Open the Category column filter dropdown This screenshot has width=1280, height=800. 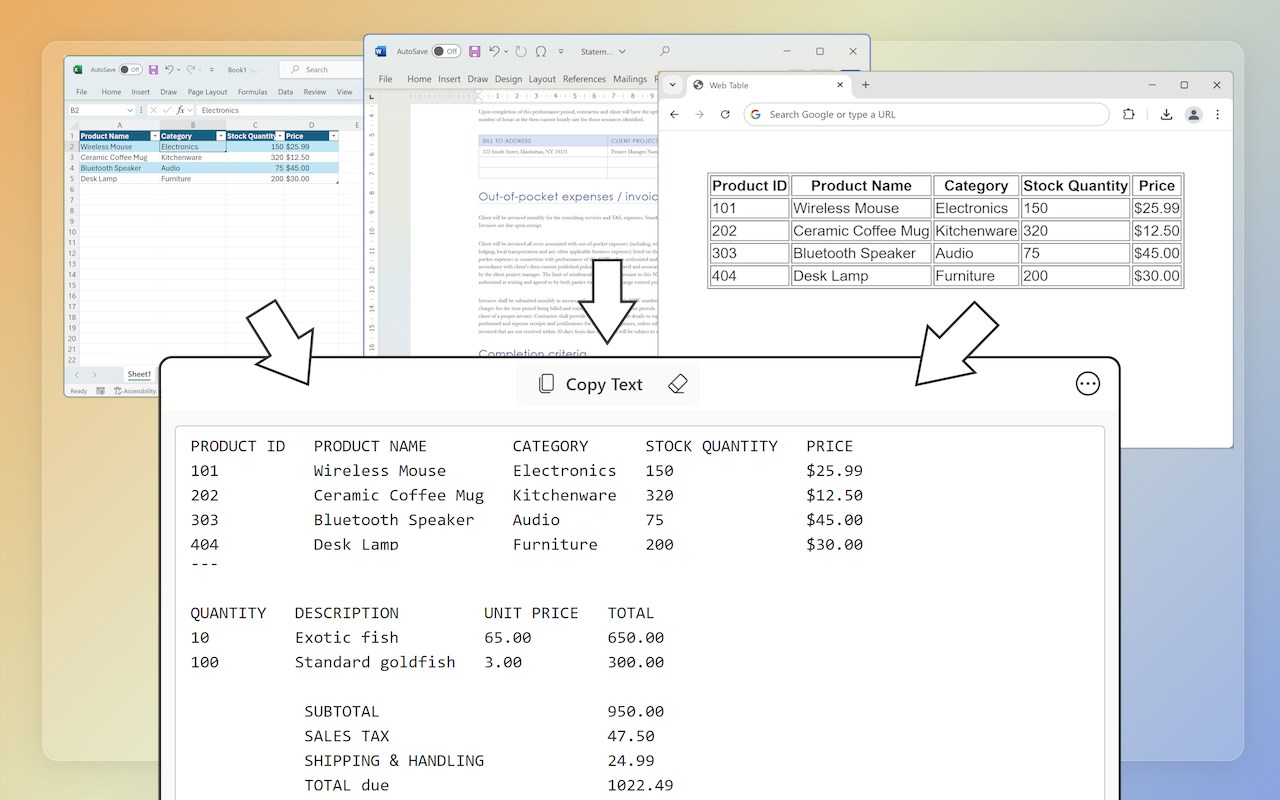click(x=220, y=136)
